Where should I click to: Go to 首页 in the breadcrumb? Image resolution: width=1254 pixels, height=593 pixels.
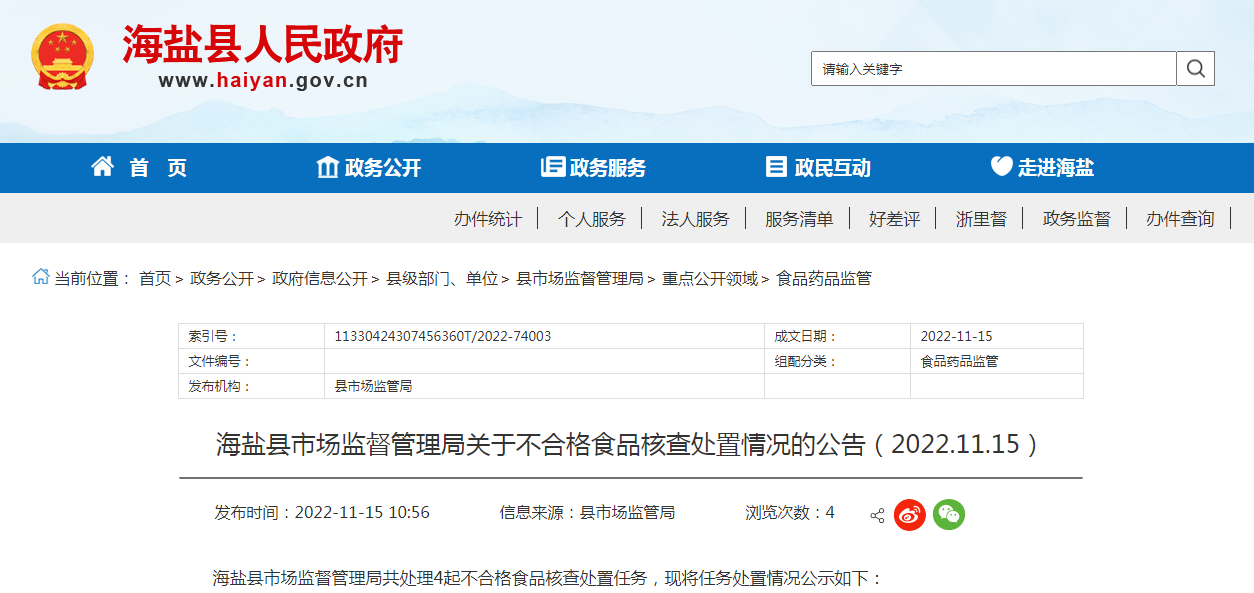pos(155,279)
